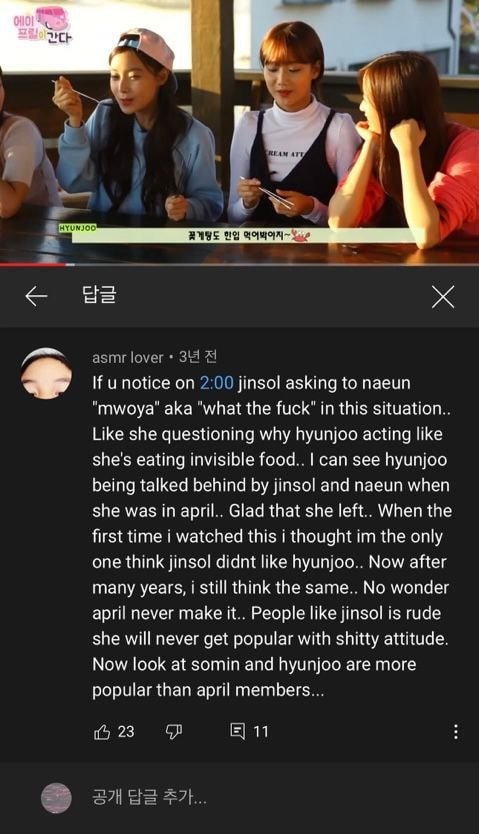The width and height of the screenshot is (479, 834).
Task: Open the replies icon next to 11
Action: 238,731
